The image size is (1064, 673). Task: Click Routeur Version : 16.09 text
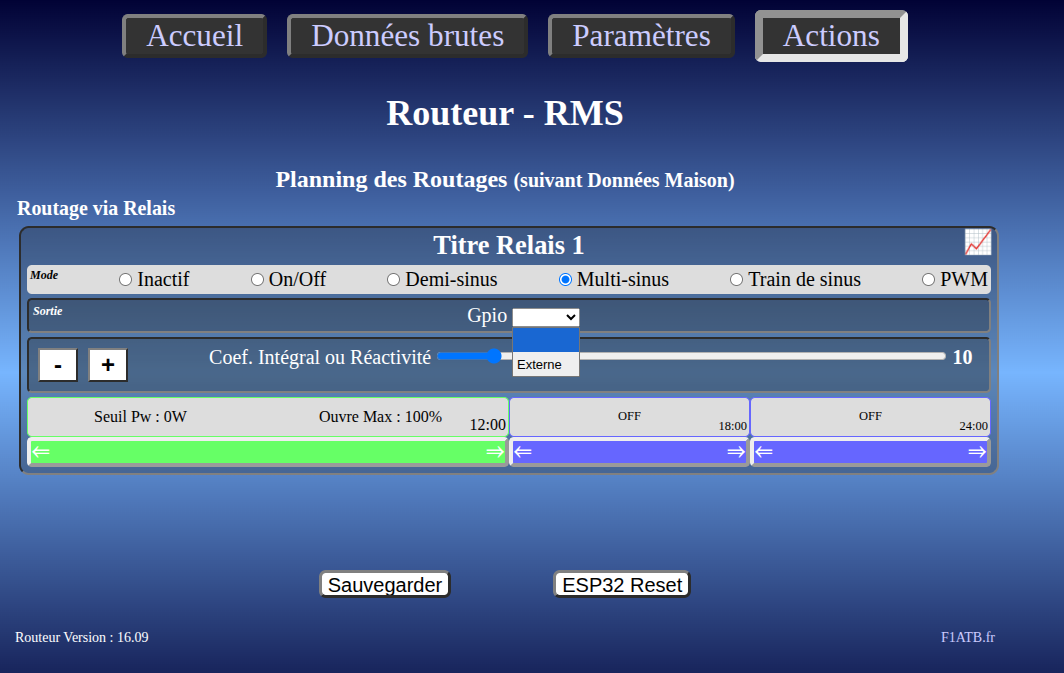(x=81, y=637)
